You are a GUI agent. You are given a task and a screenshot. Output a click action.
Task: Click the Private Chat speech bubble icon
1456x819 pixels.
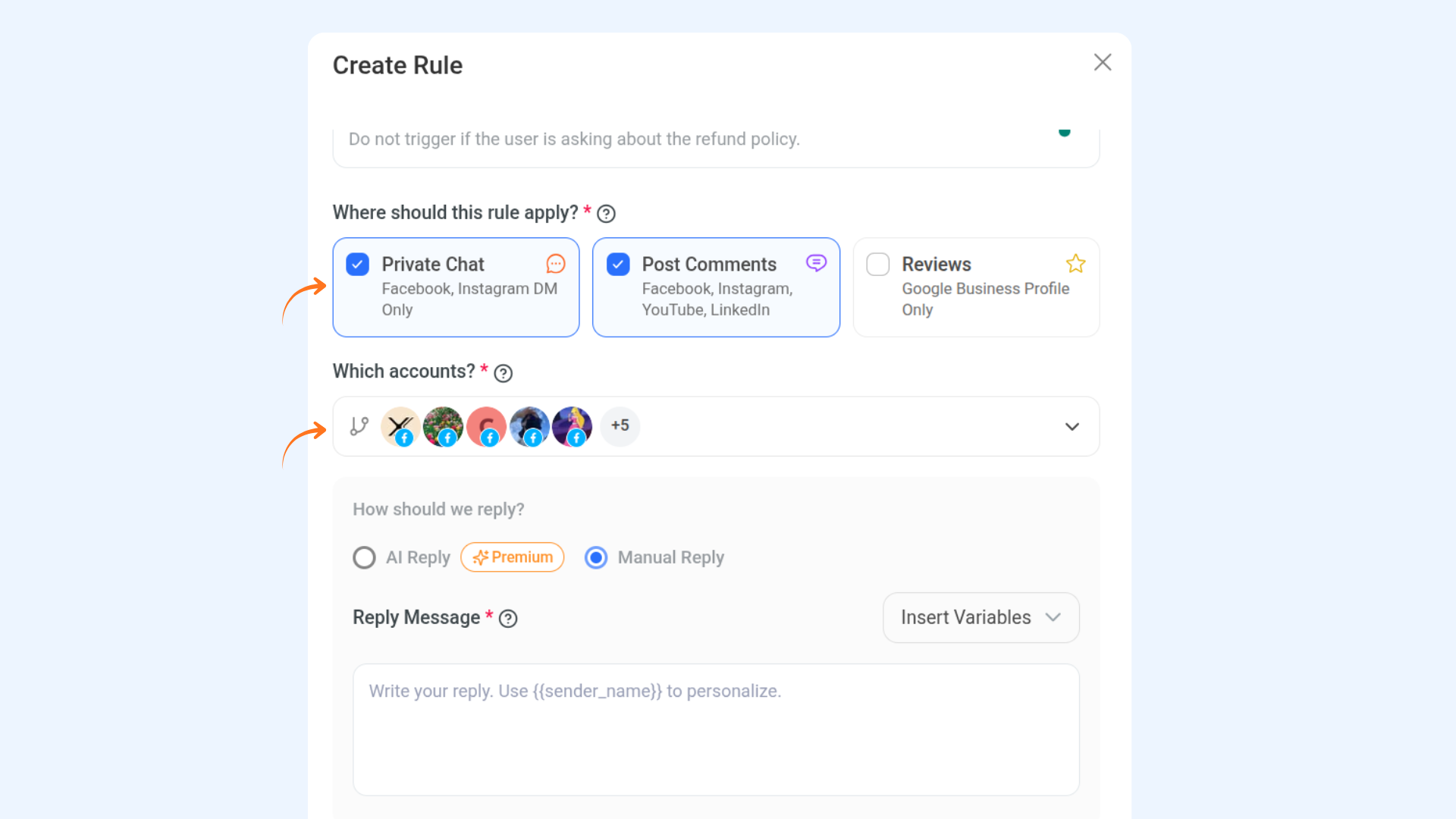click(x=556, y=264)
